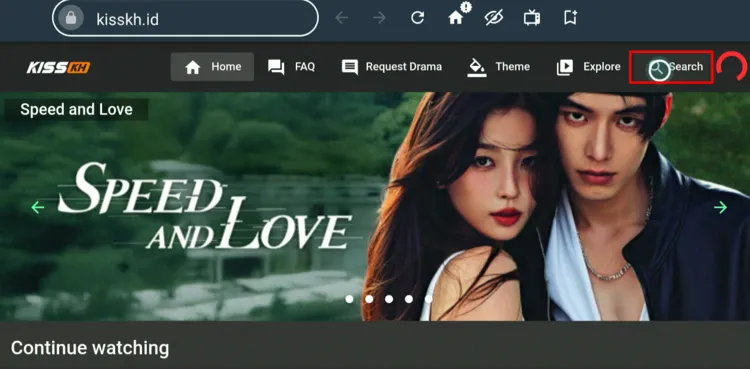
Task: Open the Home menu item
Action: tap(212, 67)
